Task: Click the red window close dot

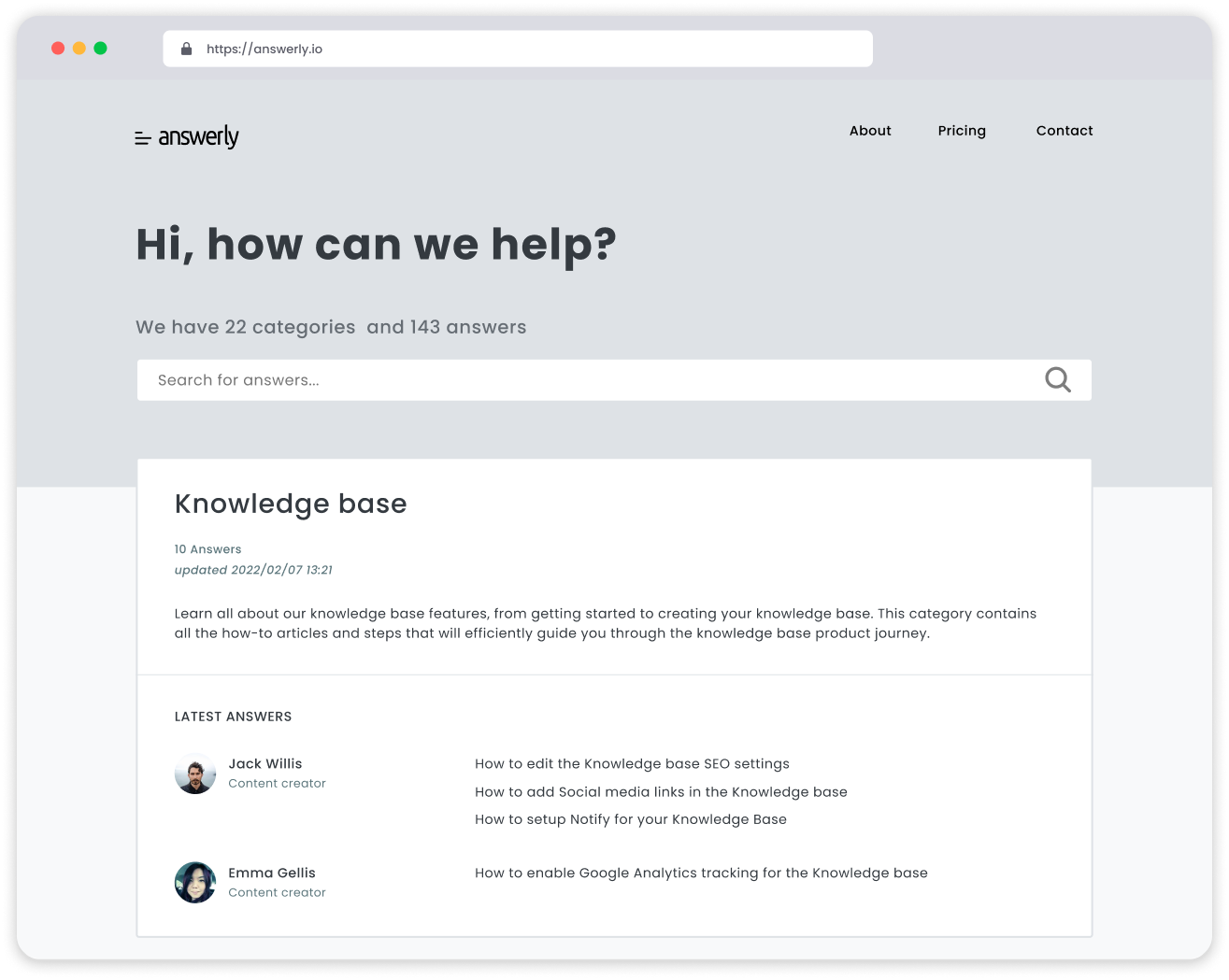Action: pos(58,49)
